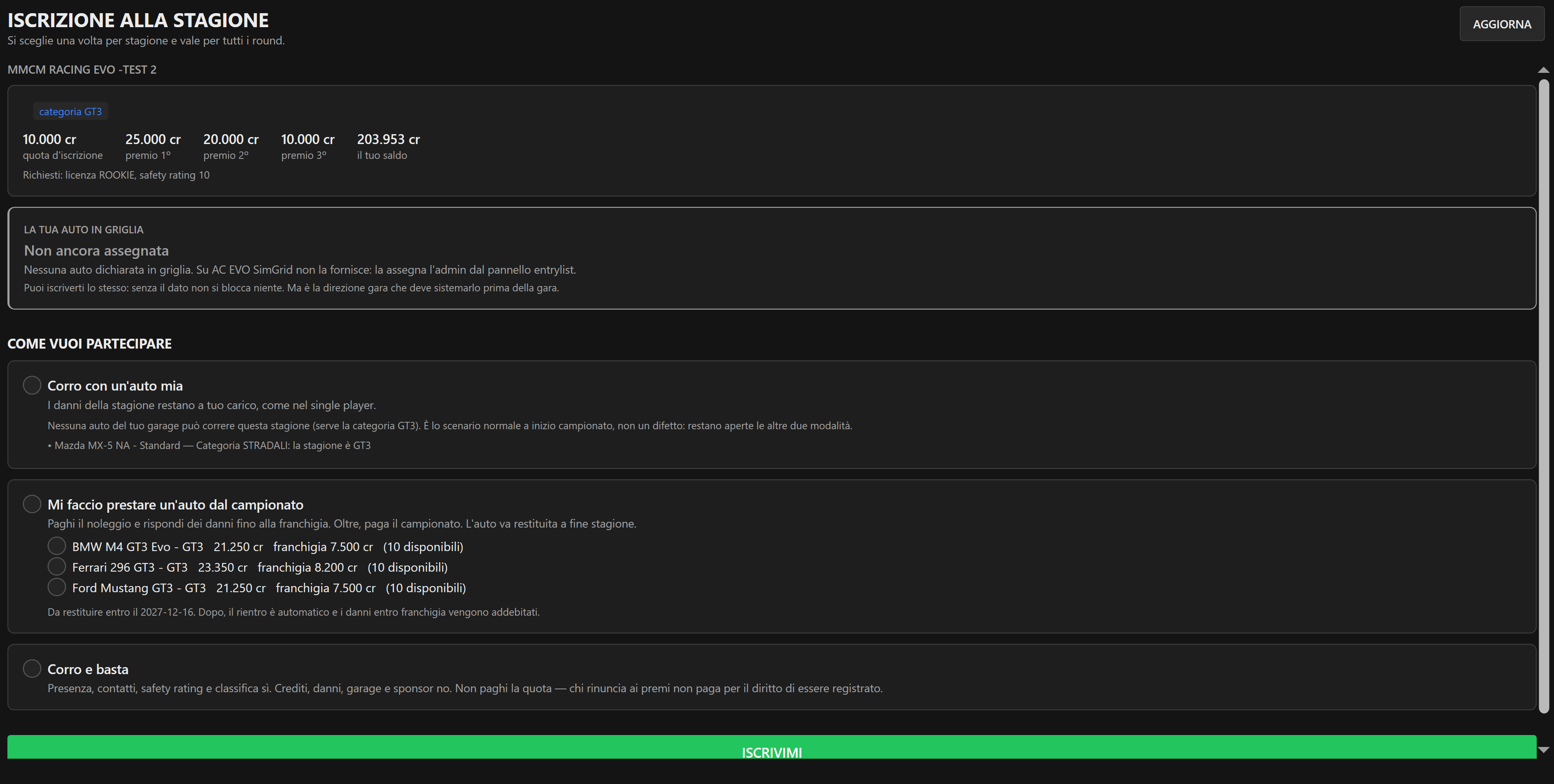Click 'franchigia 8.200 cr' on the Ferrari row
Viewport: 1554px width, 784px height.
point(307,568)
